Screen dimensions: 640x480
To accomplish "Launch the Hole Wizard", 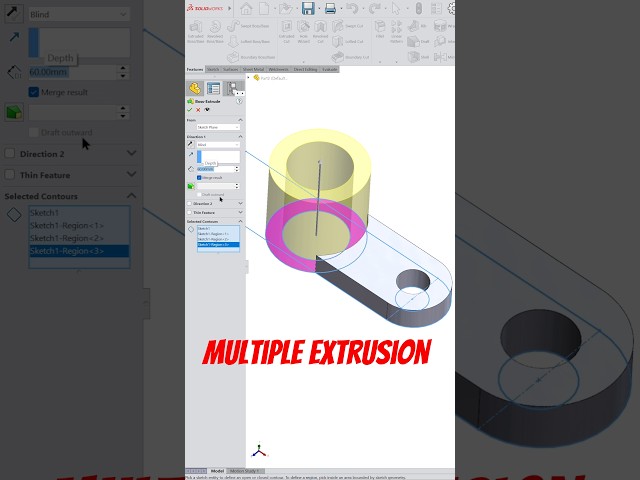I will point(304,32).
